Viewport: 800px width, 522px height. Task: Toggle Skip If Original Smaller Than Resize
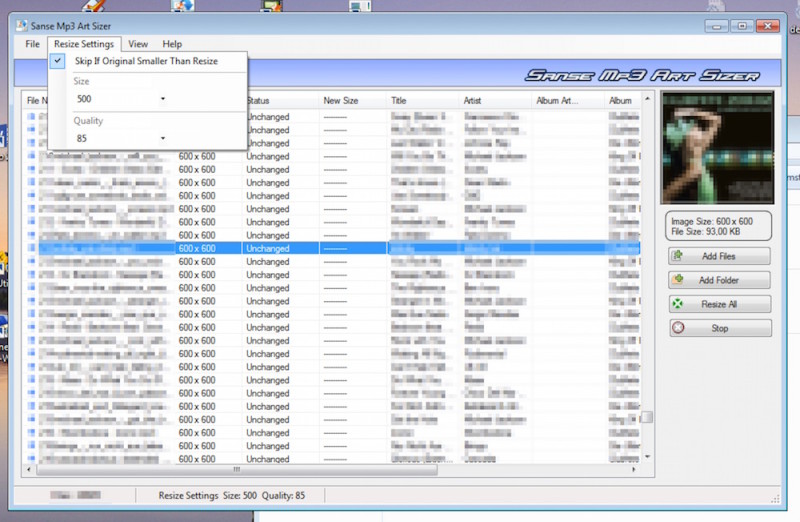147,61
